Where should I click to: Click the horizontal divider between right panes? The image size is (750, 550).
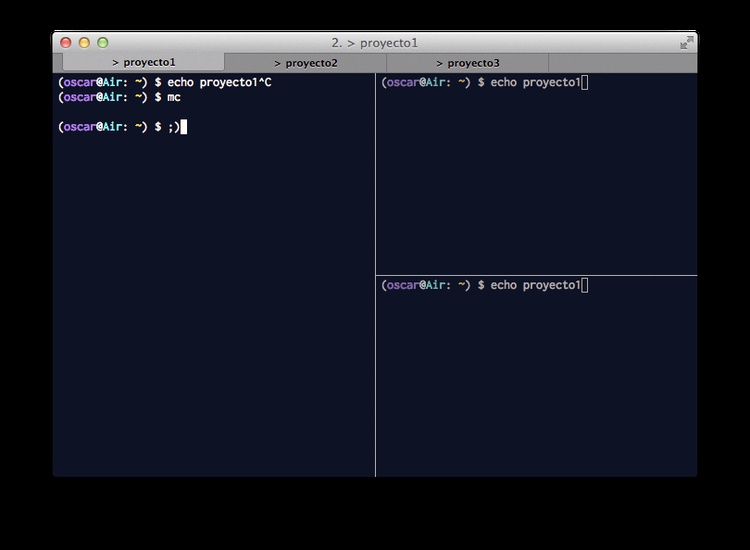(x=536, y=275)
